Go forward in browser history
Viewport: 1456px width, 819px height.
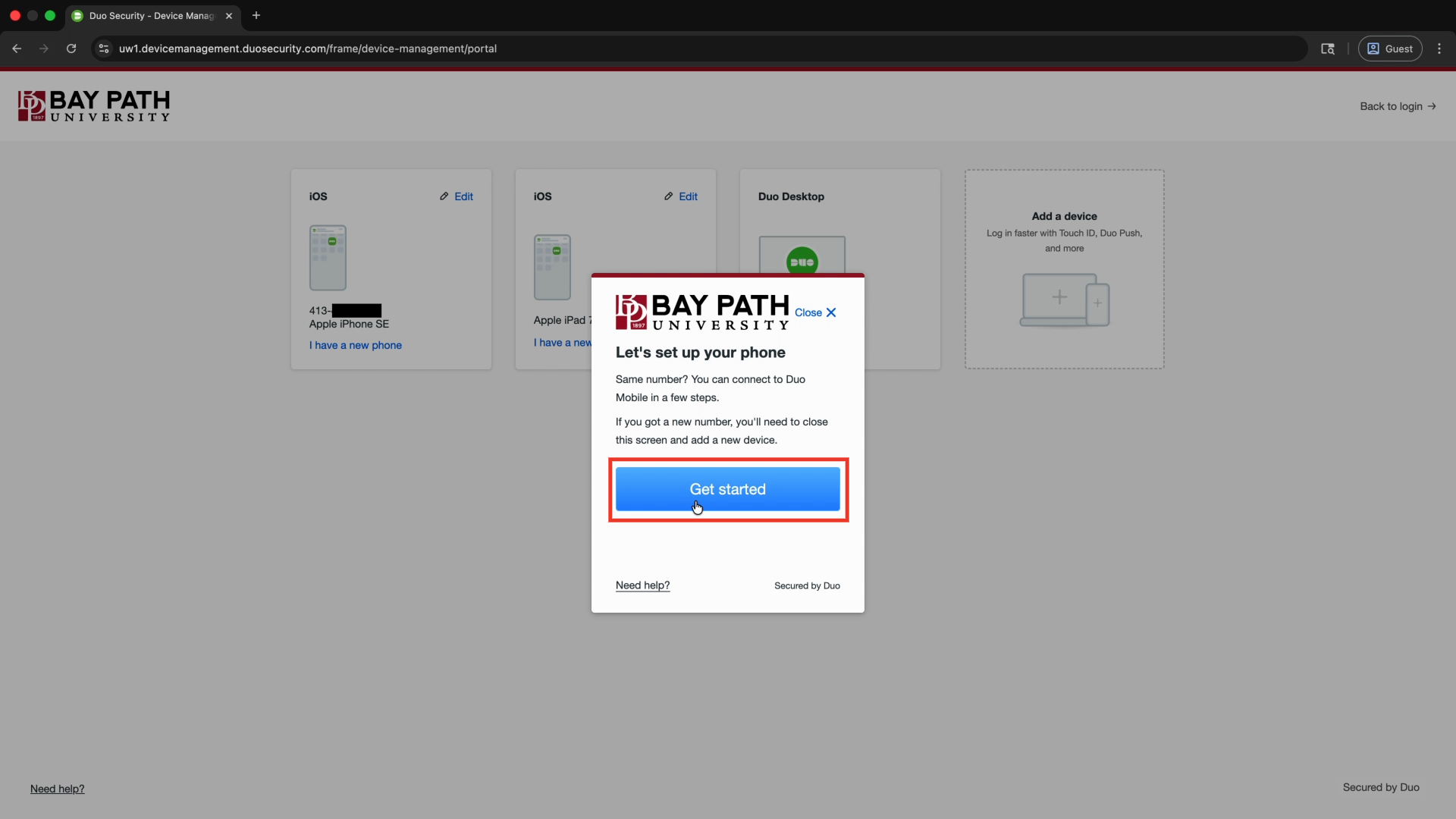(x=44, y=49)
